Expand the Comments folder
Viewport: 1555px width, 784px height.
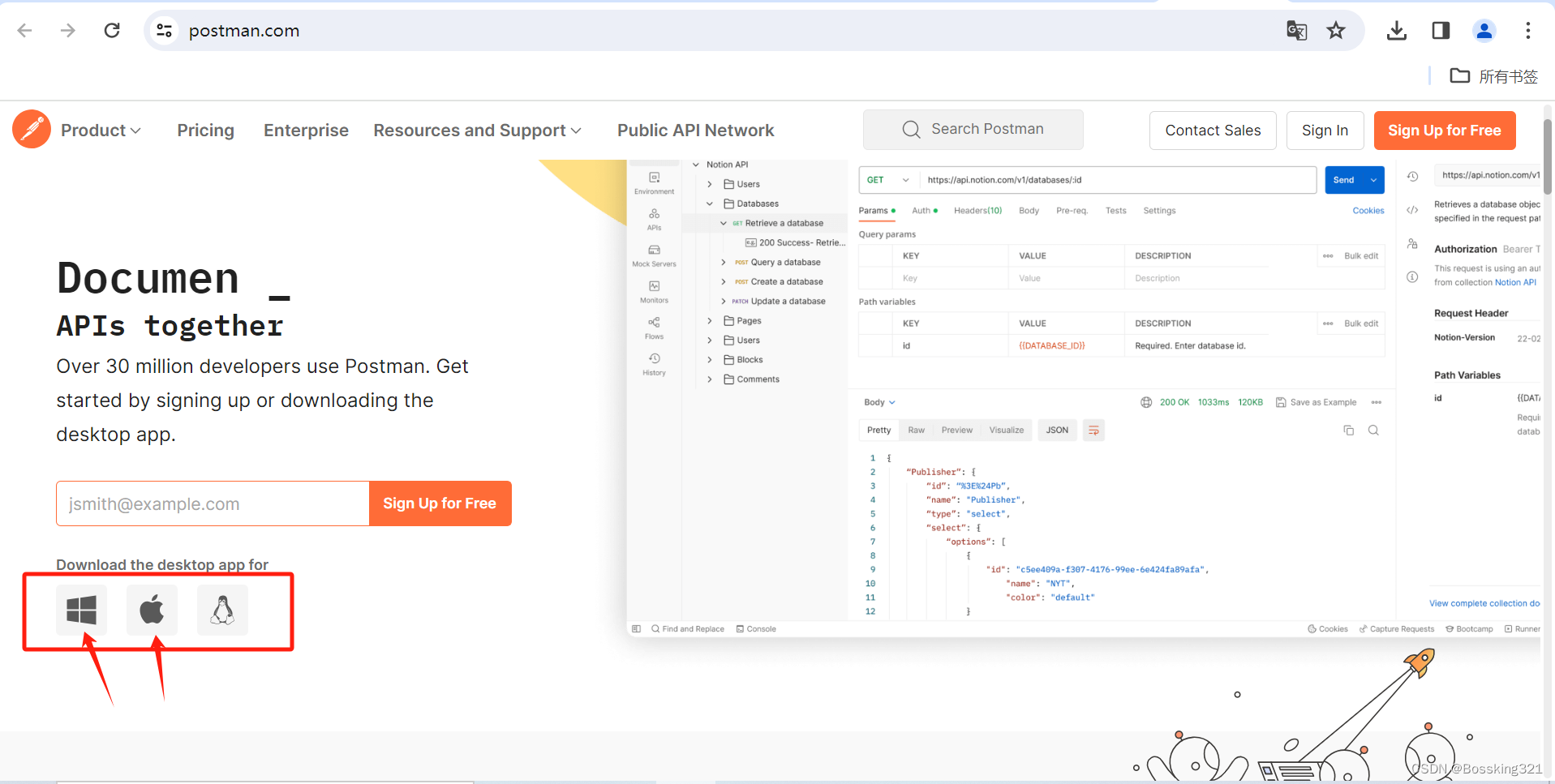[x=710, y=379]
